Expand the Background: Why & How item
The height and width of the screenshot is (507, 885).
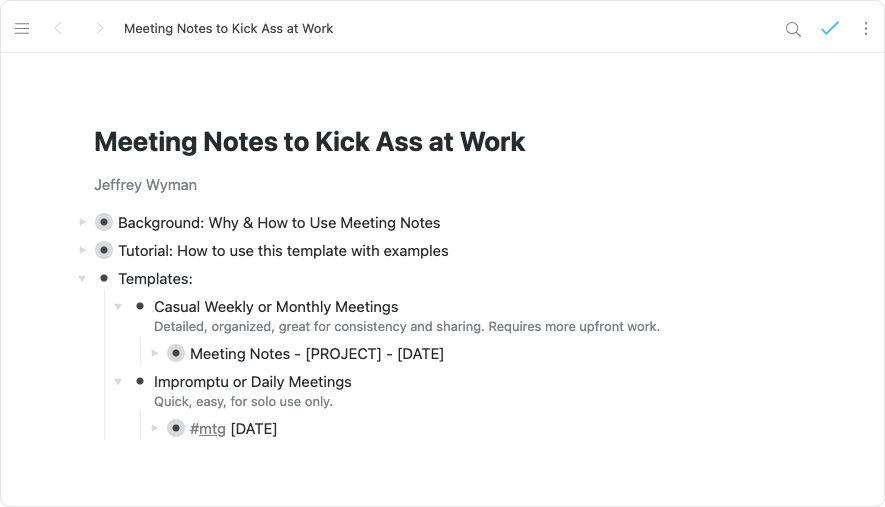[82, 222]
